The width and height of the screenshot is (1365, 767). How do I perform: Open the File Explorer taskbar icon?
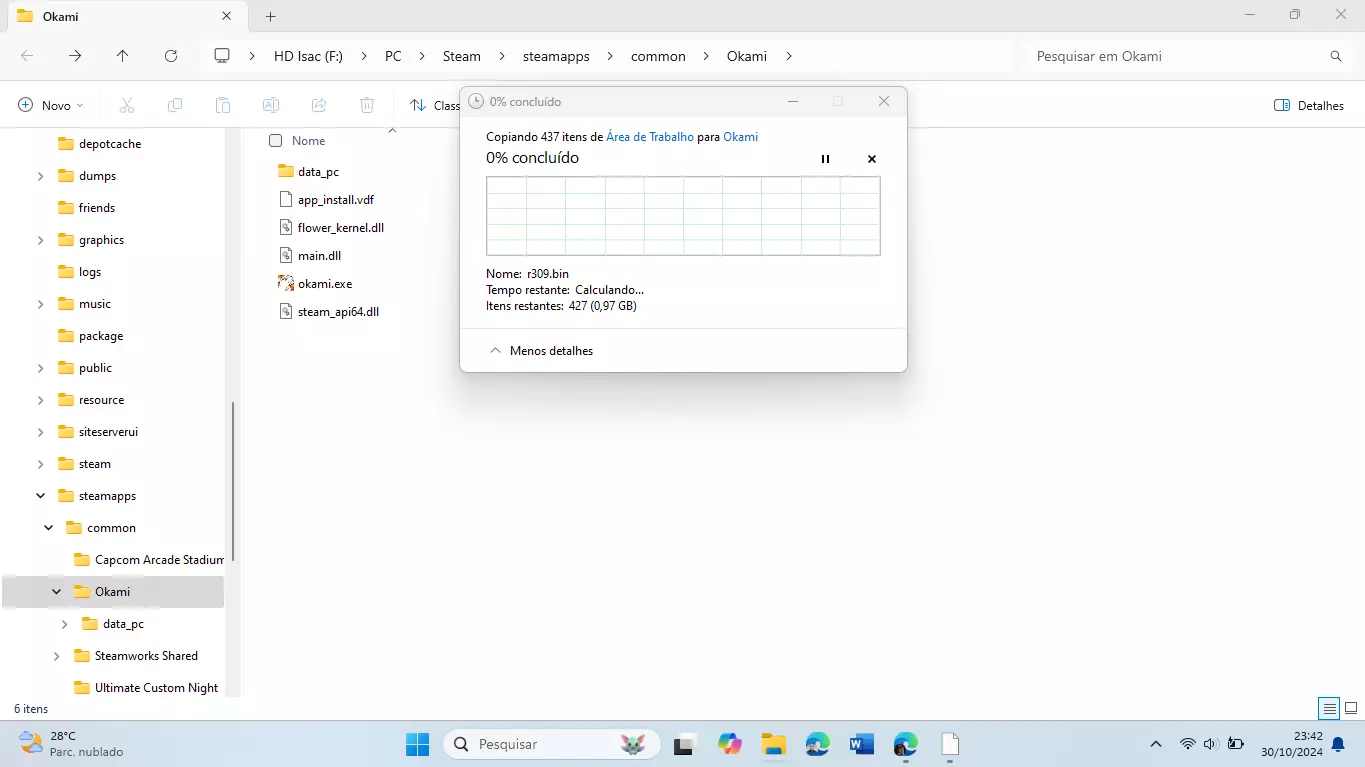(773, 744)
